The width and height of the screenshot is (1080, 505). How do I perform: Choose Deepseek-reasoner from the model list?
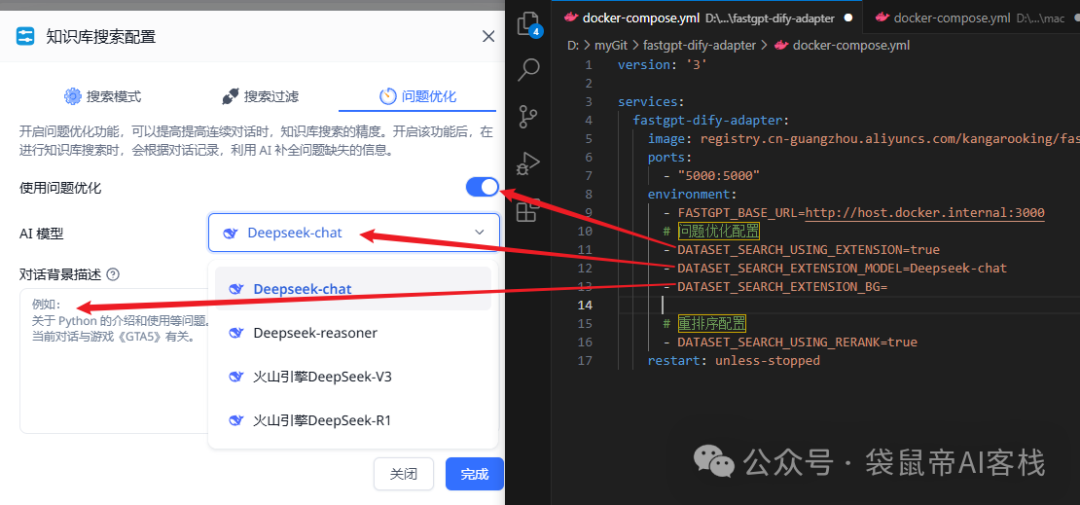pyautogui.click(x=353, y=333)
